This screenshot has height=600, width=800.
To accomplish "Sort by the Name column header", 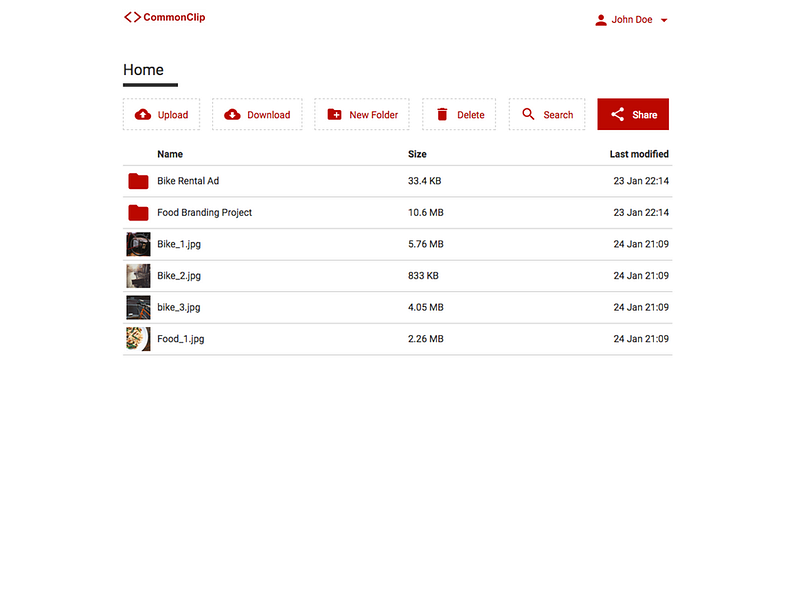I will pyautogui.click(x=170, y=154).
